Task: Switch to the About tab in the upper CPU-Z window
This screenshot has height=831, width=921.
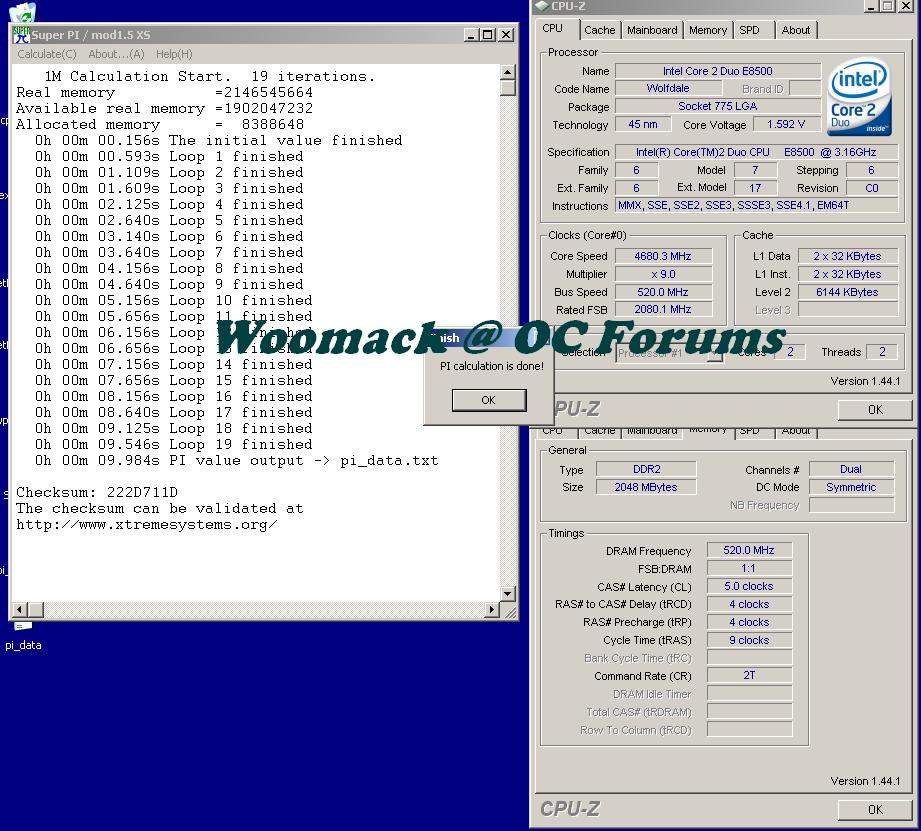Action: 796,30
